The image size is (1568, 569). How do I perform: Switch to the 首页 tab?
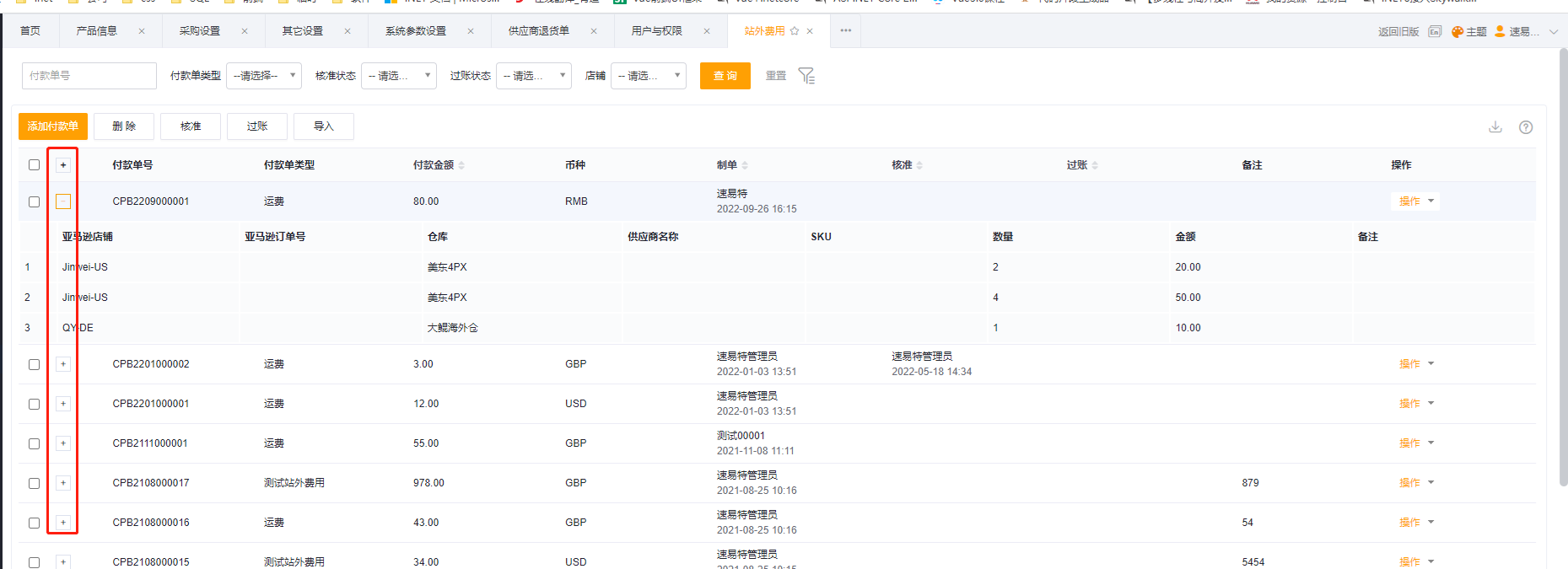click(30, 31)
